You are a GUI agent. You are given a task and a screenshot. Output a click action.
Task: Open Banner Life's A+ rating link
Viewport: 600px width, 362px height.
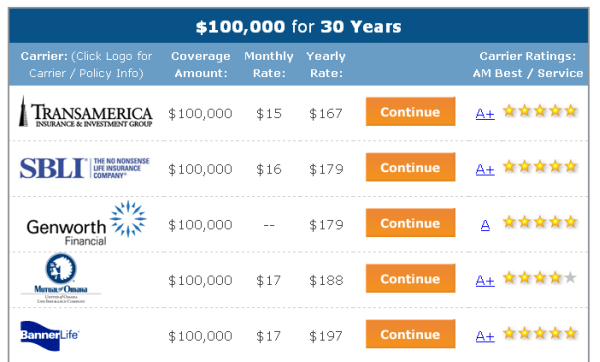coord(485,336)
